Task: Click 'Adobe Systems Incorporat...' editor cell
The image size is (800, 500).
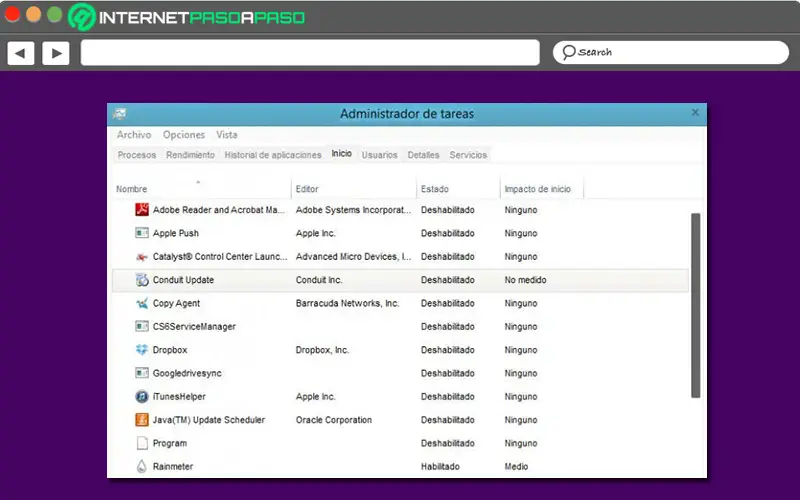Action: 353,210
